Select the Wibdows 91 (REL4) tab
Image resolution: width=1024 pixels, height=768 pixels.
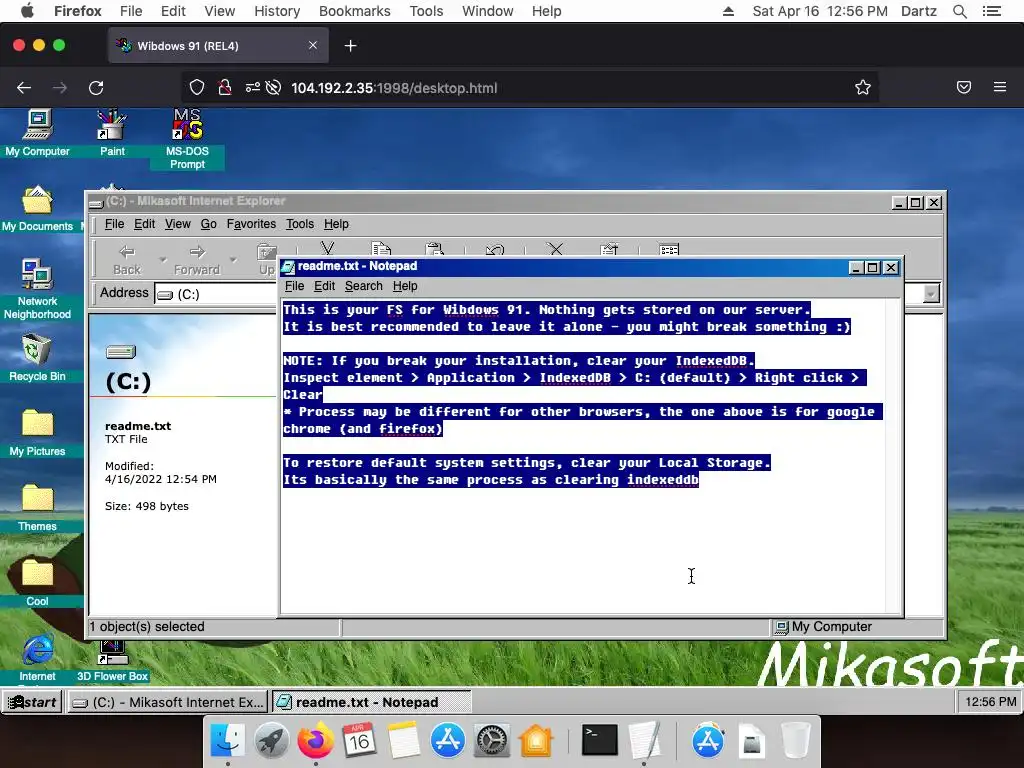pos(218,46)
